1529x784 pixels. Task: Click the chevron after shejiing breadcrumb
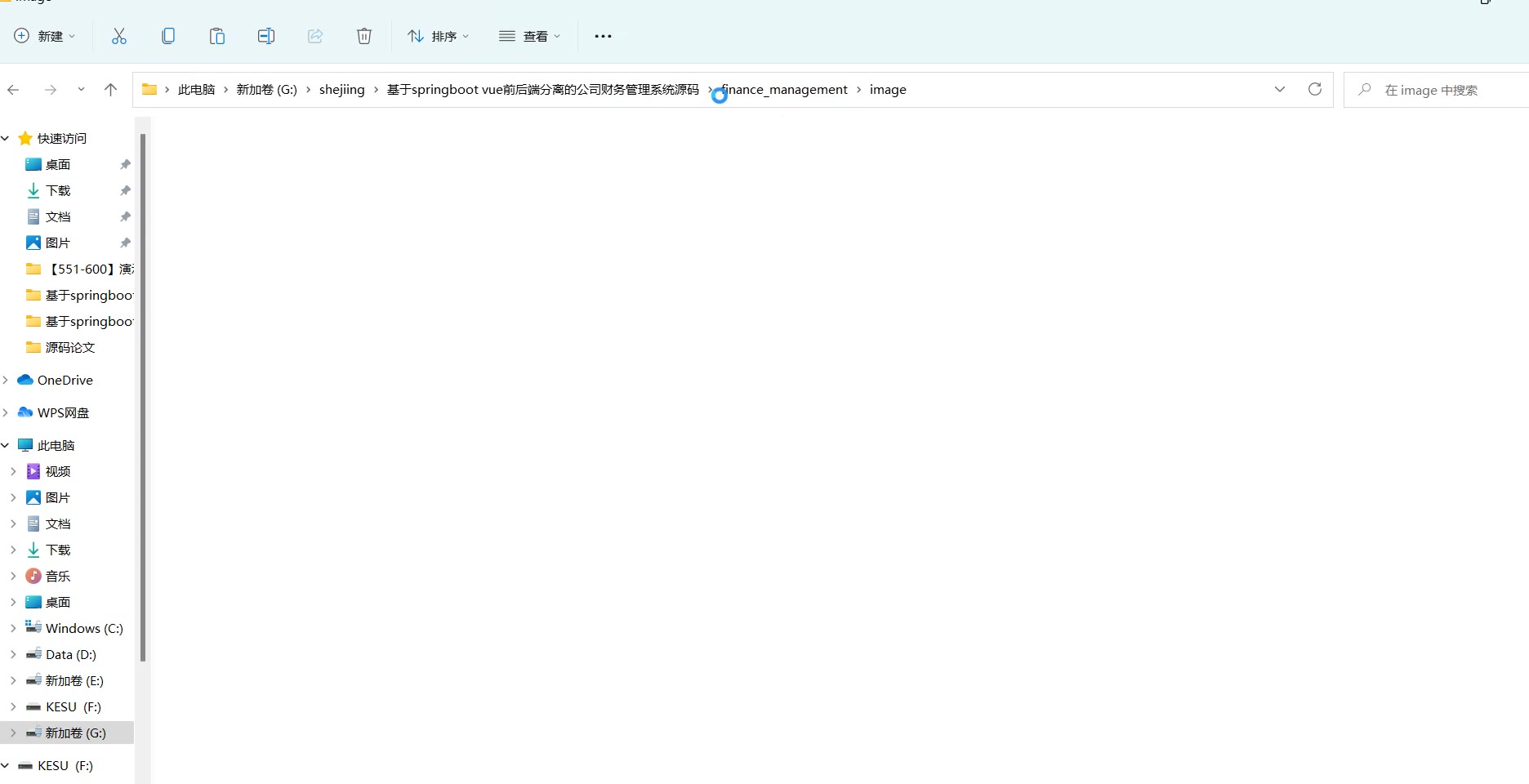tap(377, 90)
